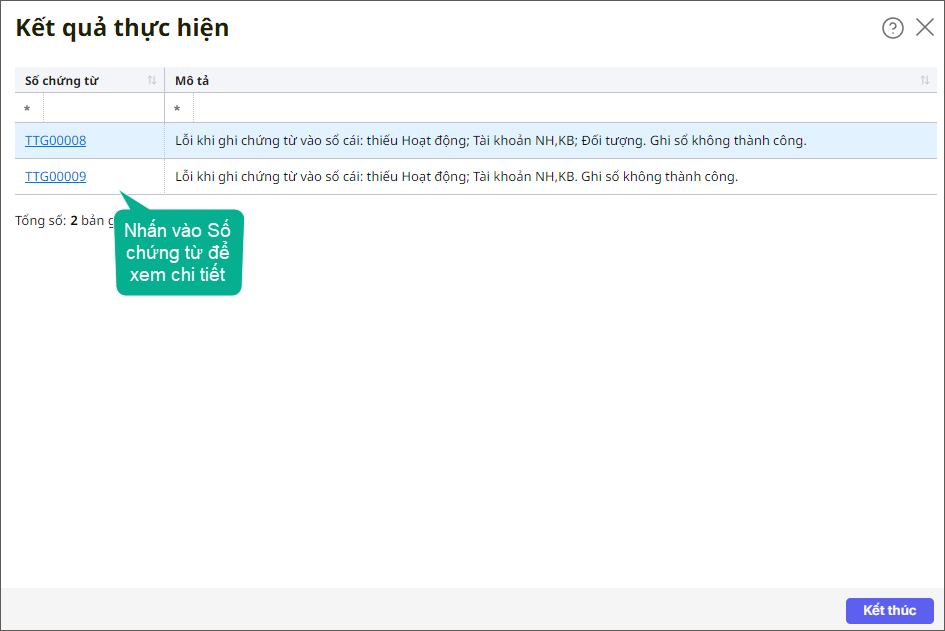Open the help question mark icon
This screenshot has height=631, width=945.
[892, 28]
